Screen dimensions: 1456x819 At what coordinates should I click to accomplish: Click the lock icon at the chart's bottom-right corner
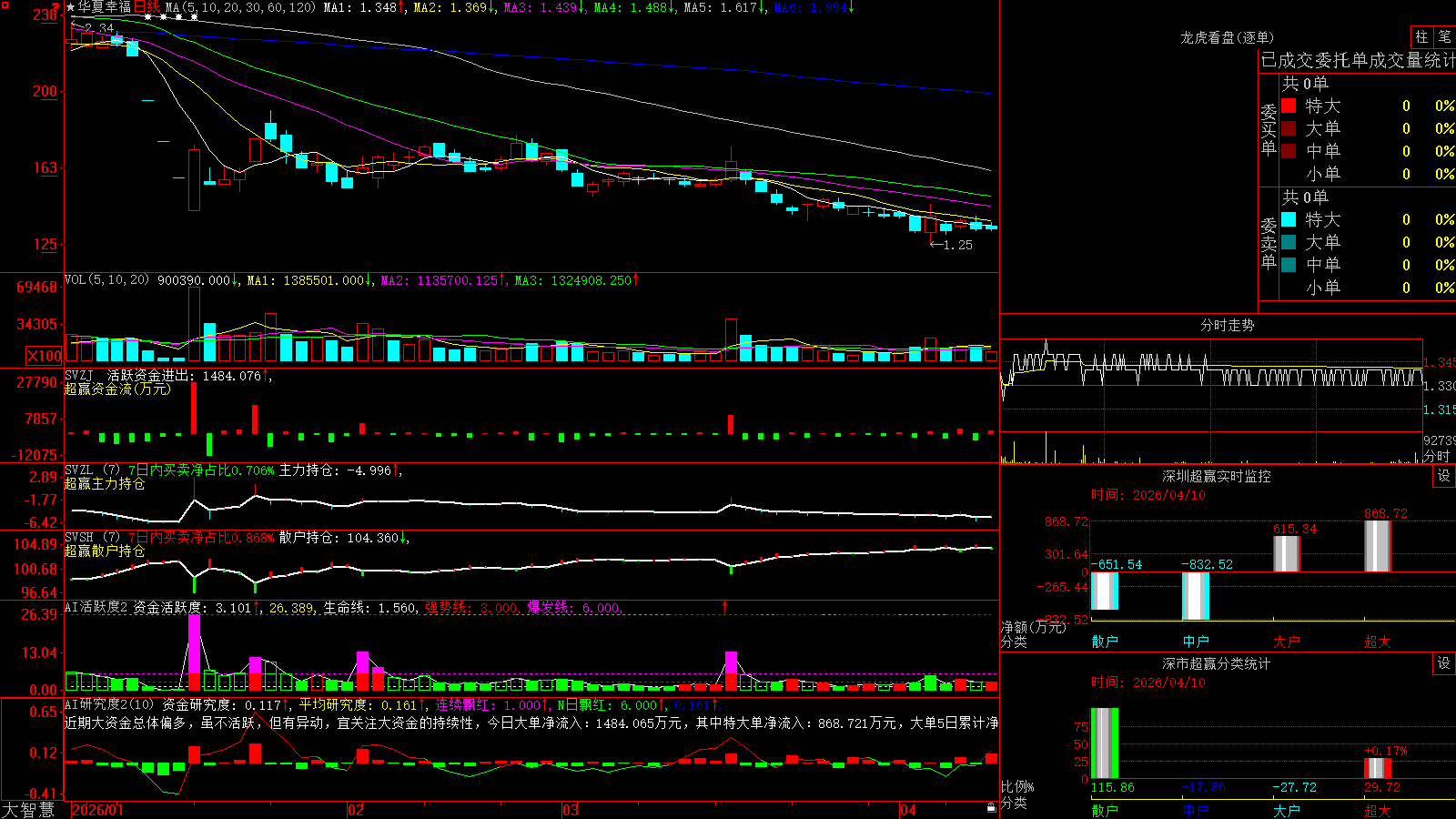(992, 808)
